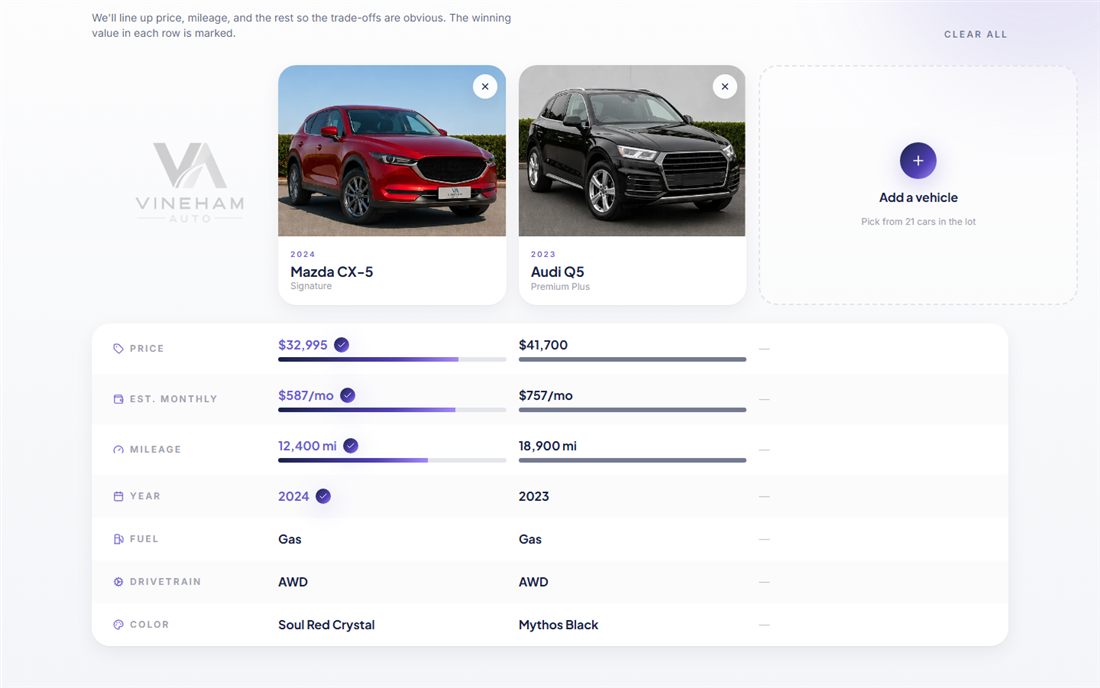Open the black Audi Q5 photo
Image resolution: width=1100 pixels, height=688 pixels.
click(x=632, y=151)
